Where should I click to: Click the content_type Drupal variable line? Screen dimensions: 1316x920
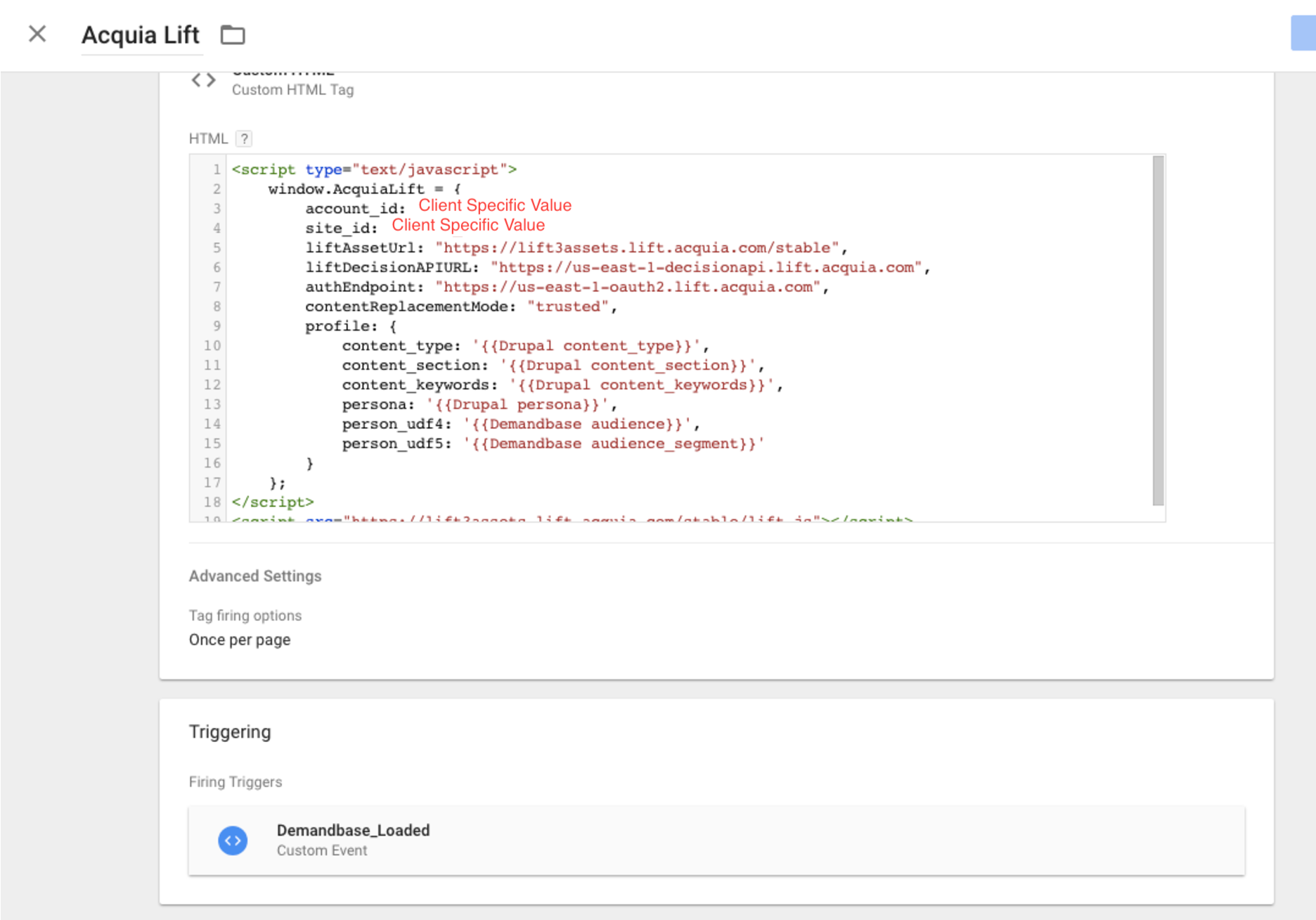526,346
